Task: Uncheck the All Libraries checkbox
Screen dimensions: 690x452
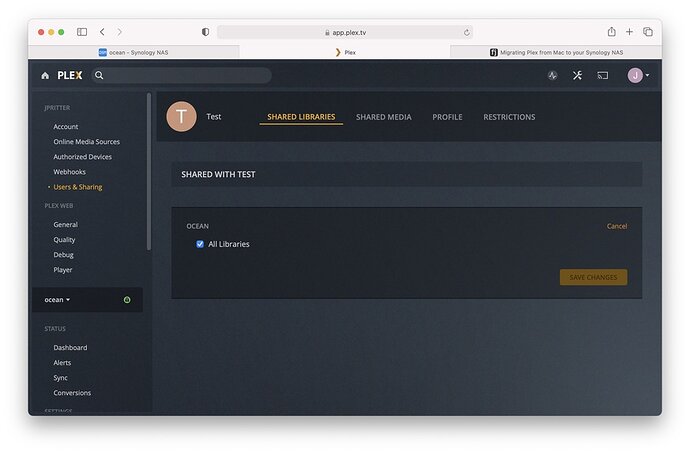Action: (x=200, y=244)
